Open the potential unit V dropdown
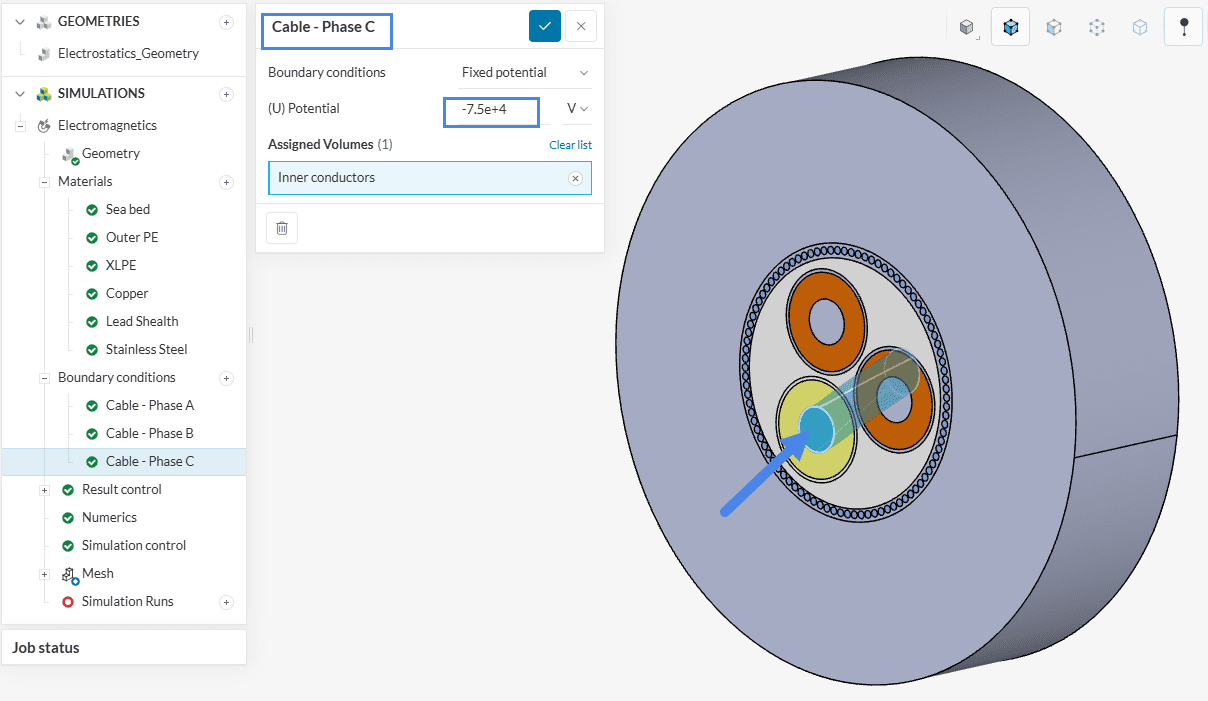The image size is (1208, 701). 577,109
